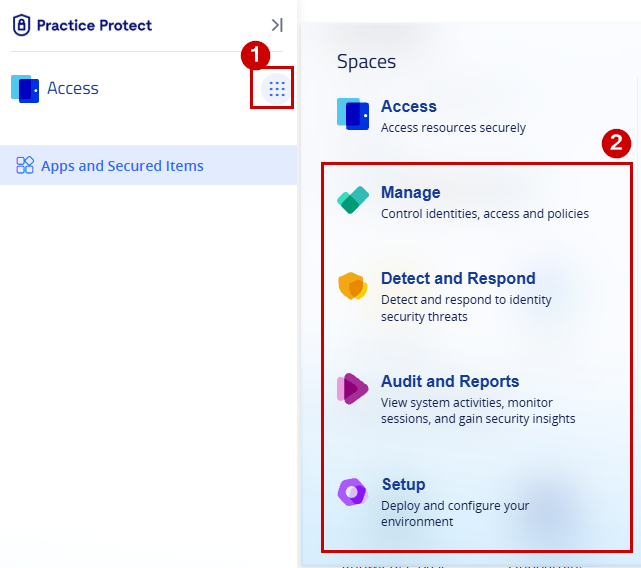
Task: Open the Setup space
Action: pyautogui.click(x=403, y=485)
